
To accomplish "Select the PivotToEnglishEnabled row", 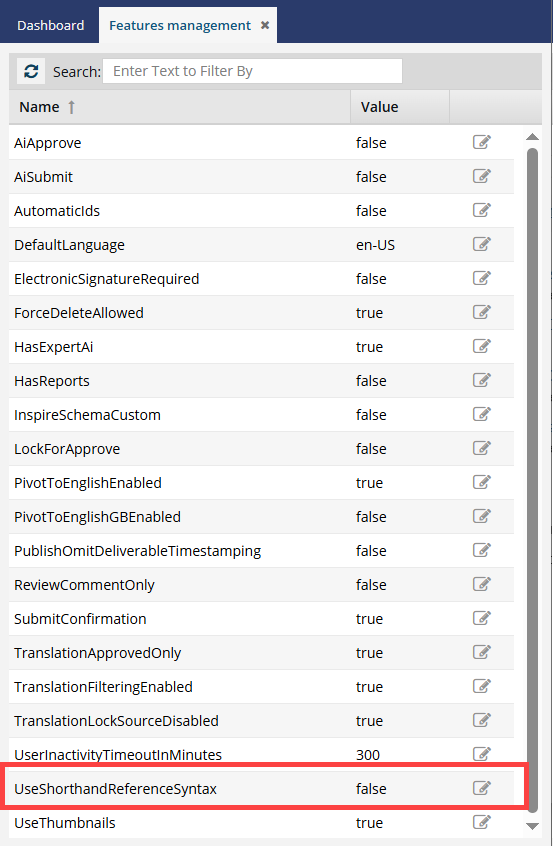I will point(261,483).
